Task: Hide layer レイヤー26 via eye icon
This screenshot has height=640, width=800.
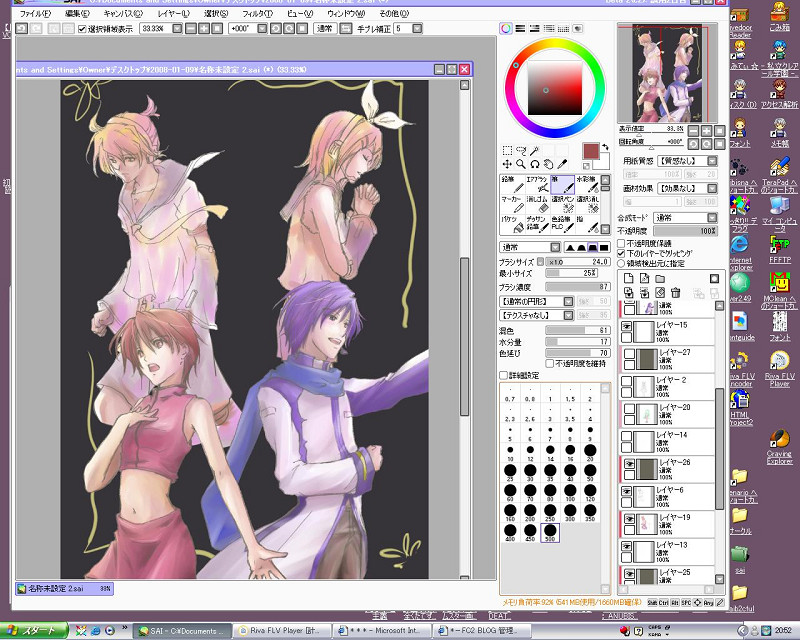Action: point(630,463)
